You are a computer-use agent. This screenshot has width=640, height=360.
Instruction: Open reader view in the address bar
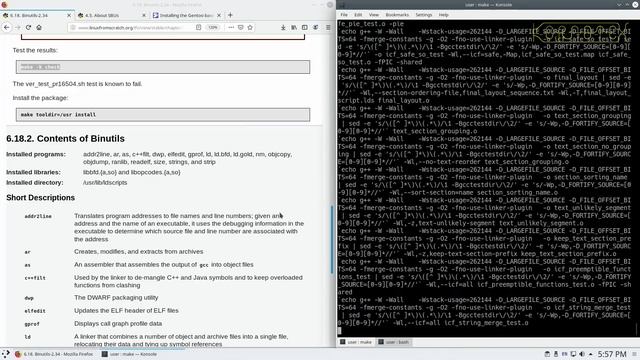point(198,27)
